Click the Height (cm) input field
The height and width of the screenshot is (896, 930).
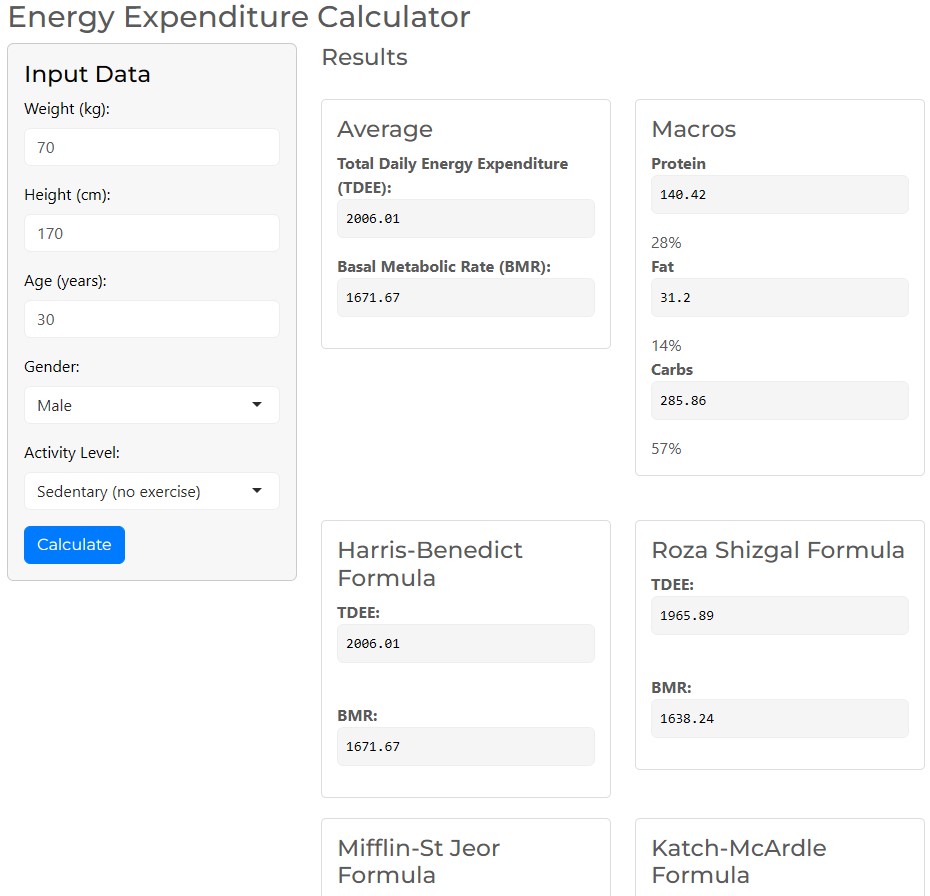click(x=151, y=233)
